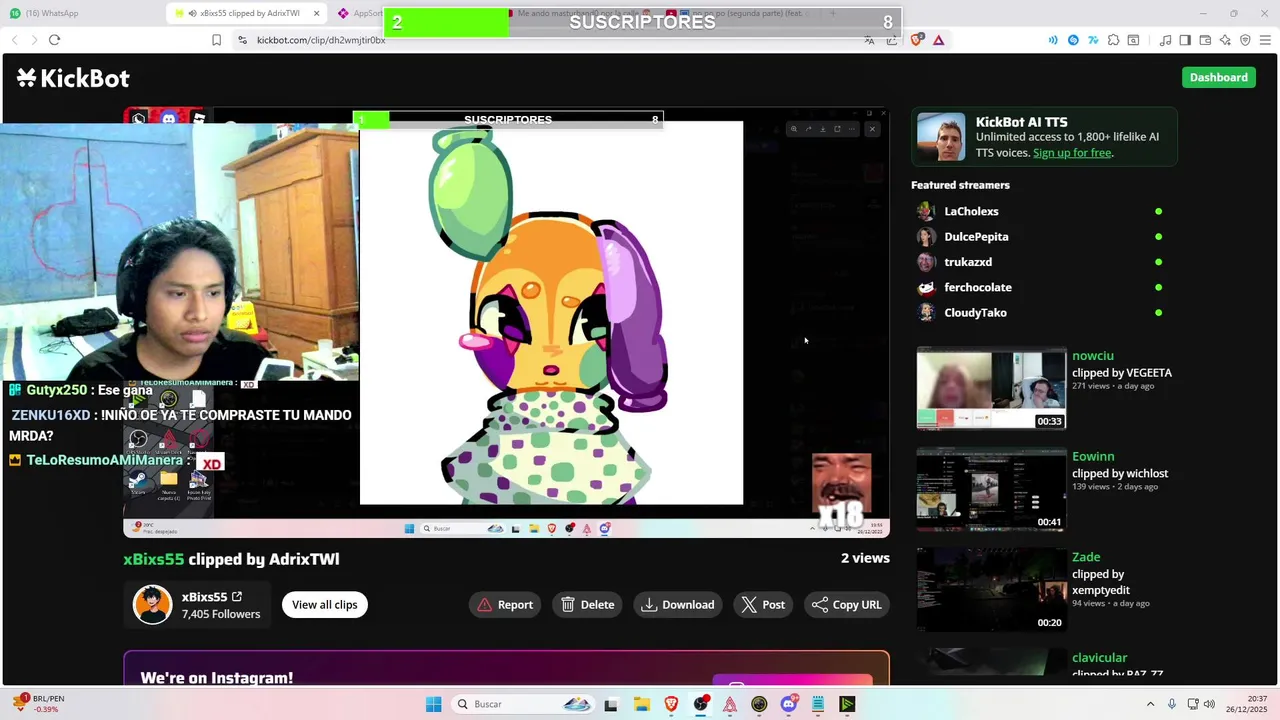Viewport: 1280px width, 720px height.
Task: Open OBS Studio taskbar icon
Action: pyautogui.click(x=700, y=704)
